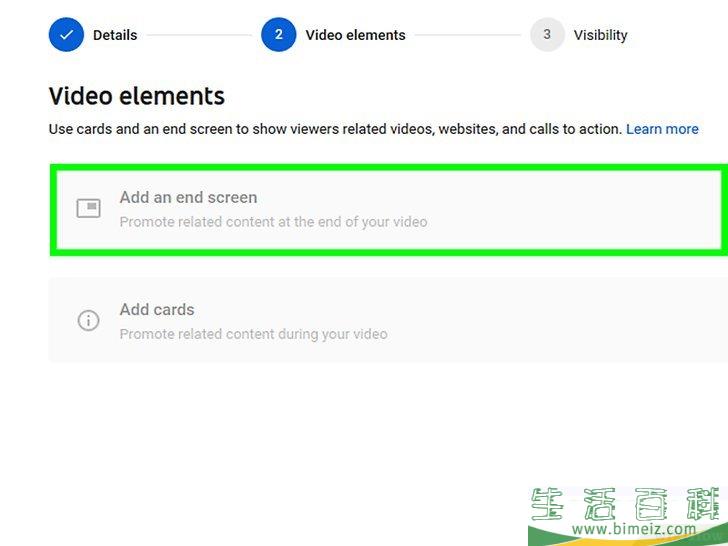Screen dimensions: 728x546
Task: Click the 'Use cards and an end screen' description
Action: 335,129
